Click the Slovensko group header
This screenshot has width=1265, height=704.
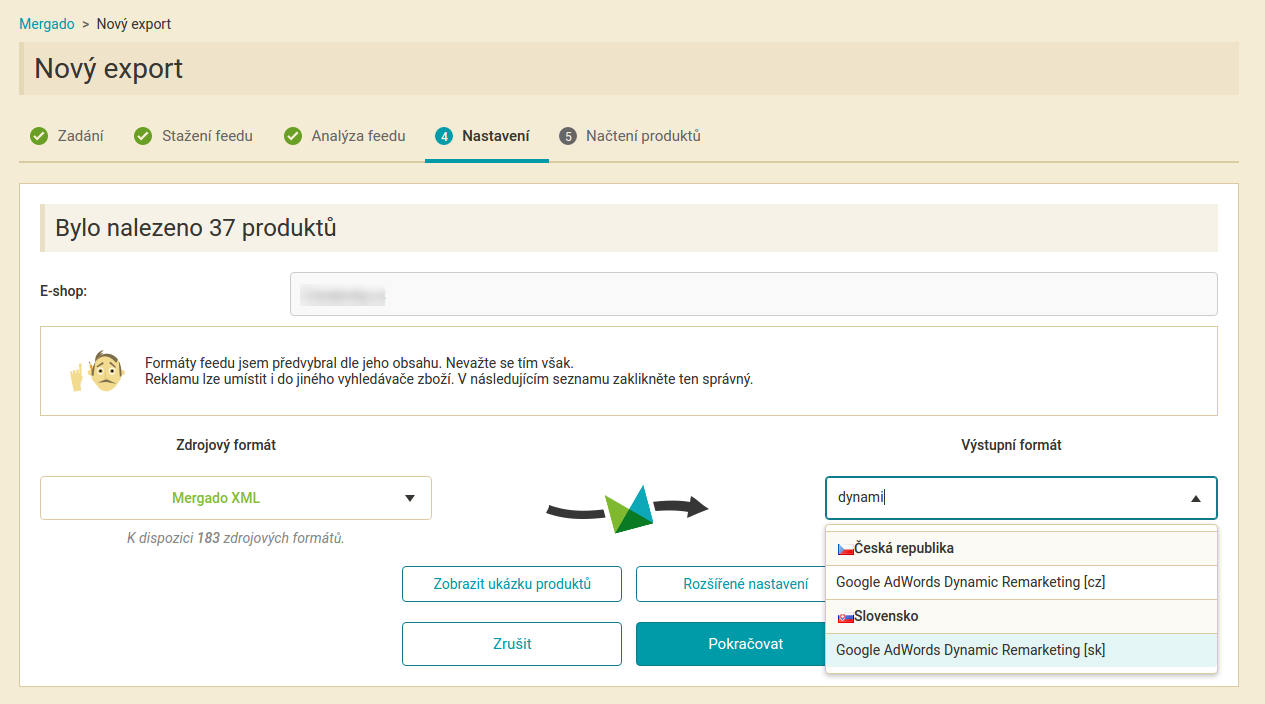pos(1021,616)
